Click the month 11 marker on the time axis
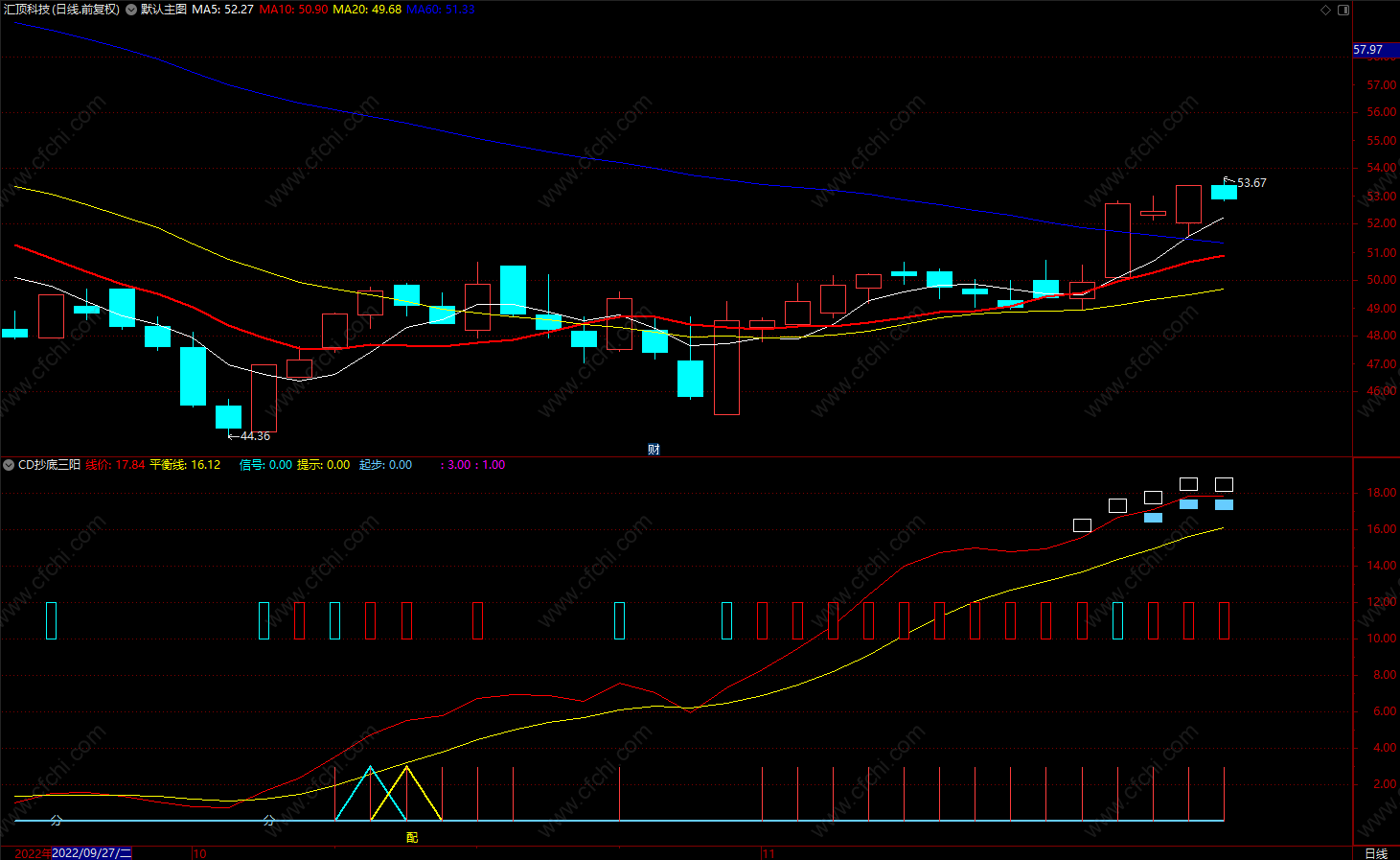Viewport: 1400px width, 860px height. click(x=769, y=853)
